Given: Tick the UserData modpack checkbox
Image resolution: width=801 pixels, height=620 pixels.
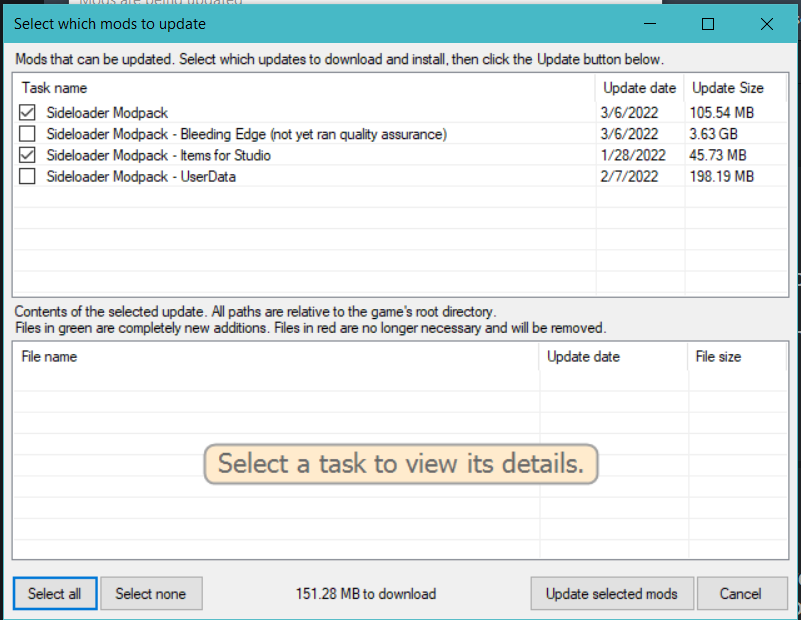Looking at the screenshot, I should 27,176.
